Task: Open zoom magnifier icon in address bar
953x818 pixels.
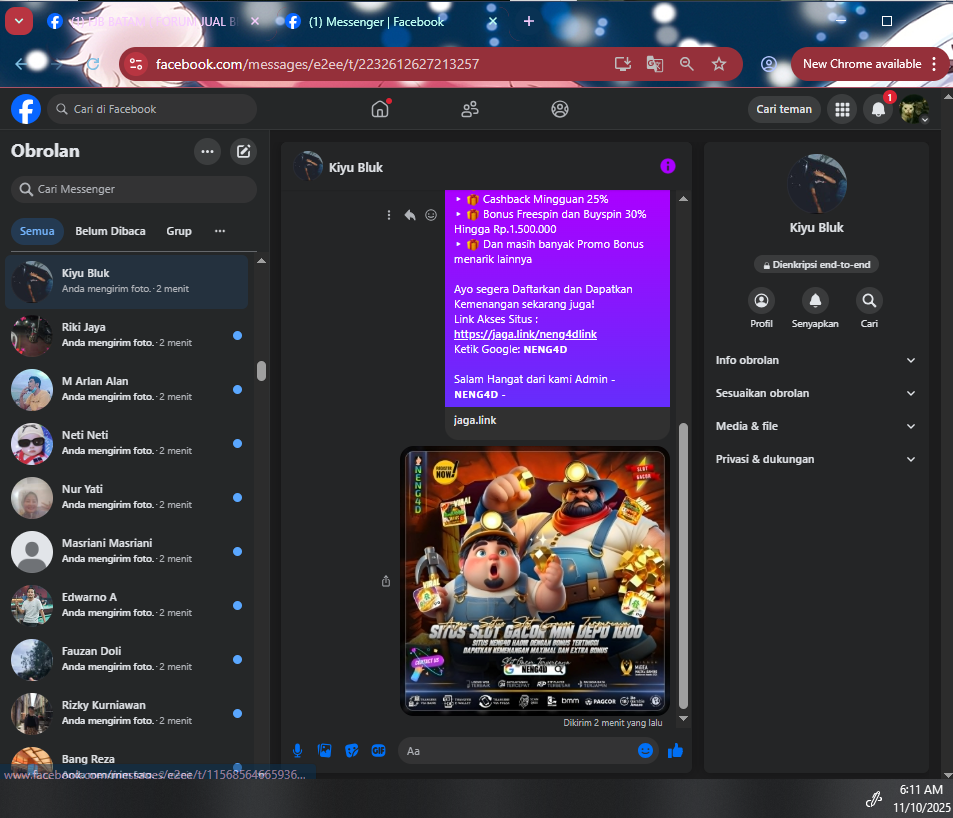Action: [x=687, y=64]
